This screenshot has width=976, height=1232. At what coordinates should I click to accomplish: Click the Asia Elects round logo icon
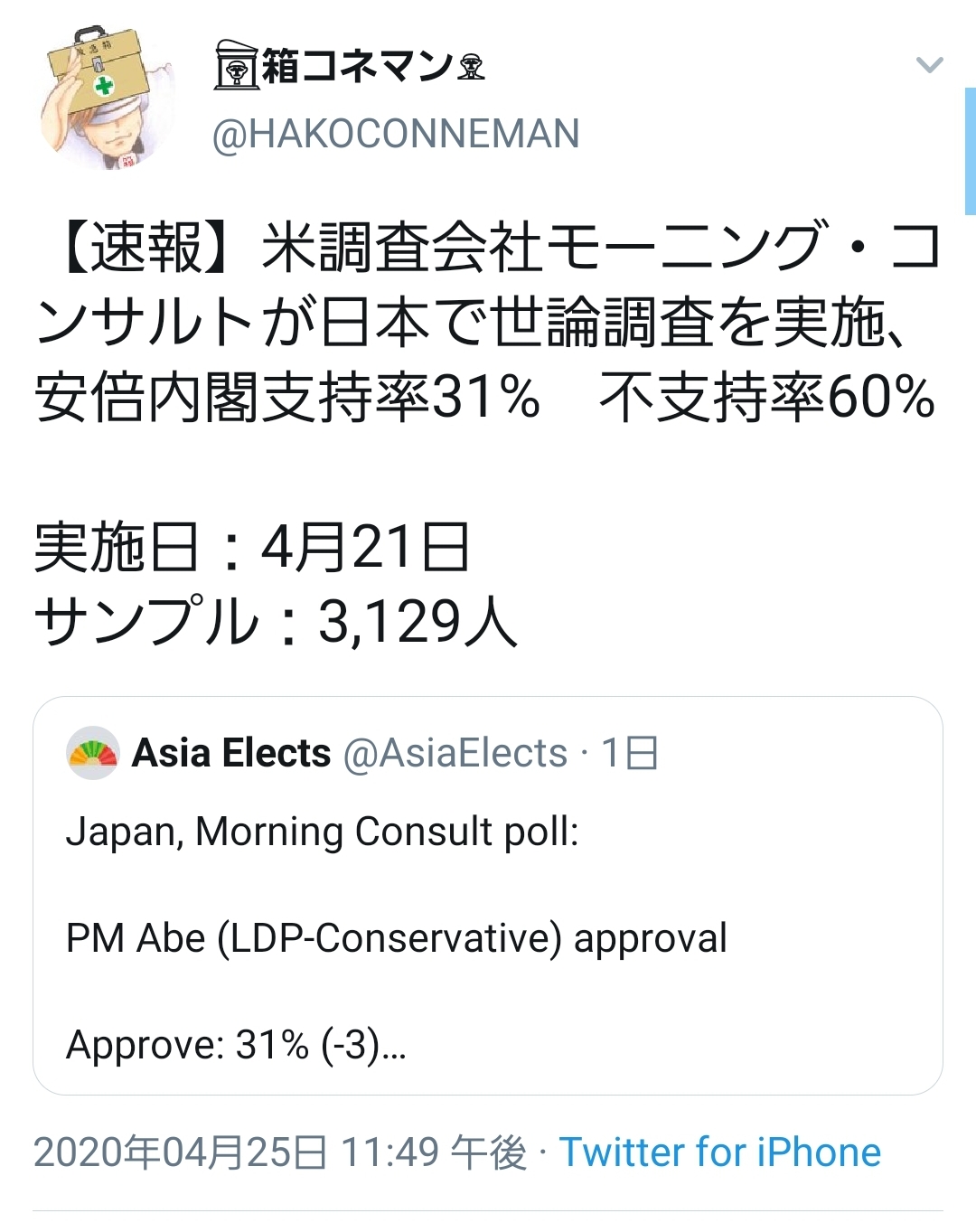pyautogui.click(x=93, y=753)
